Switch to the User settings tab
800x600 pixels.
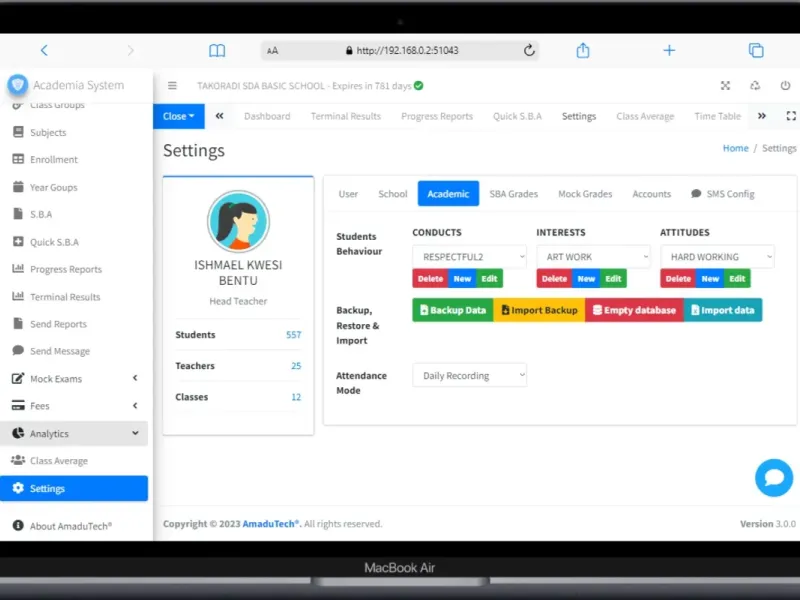coord(348,194)
